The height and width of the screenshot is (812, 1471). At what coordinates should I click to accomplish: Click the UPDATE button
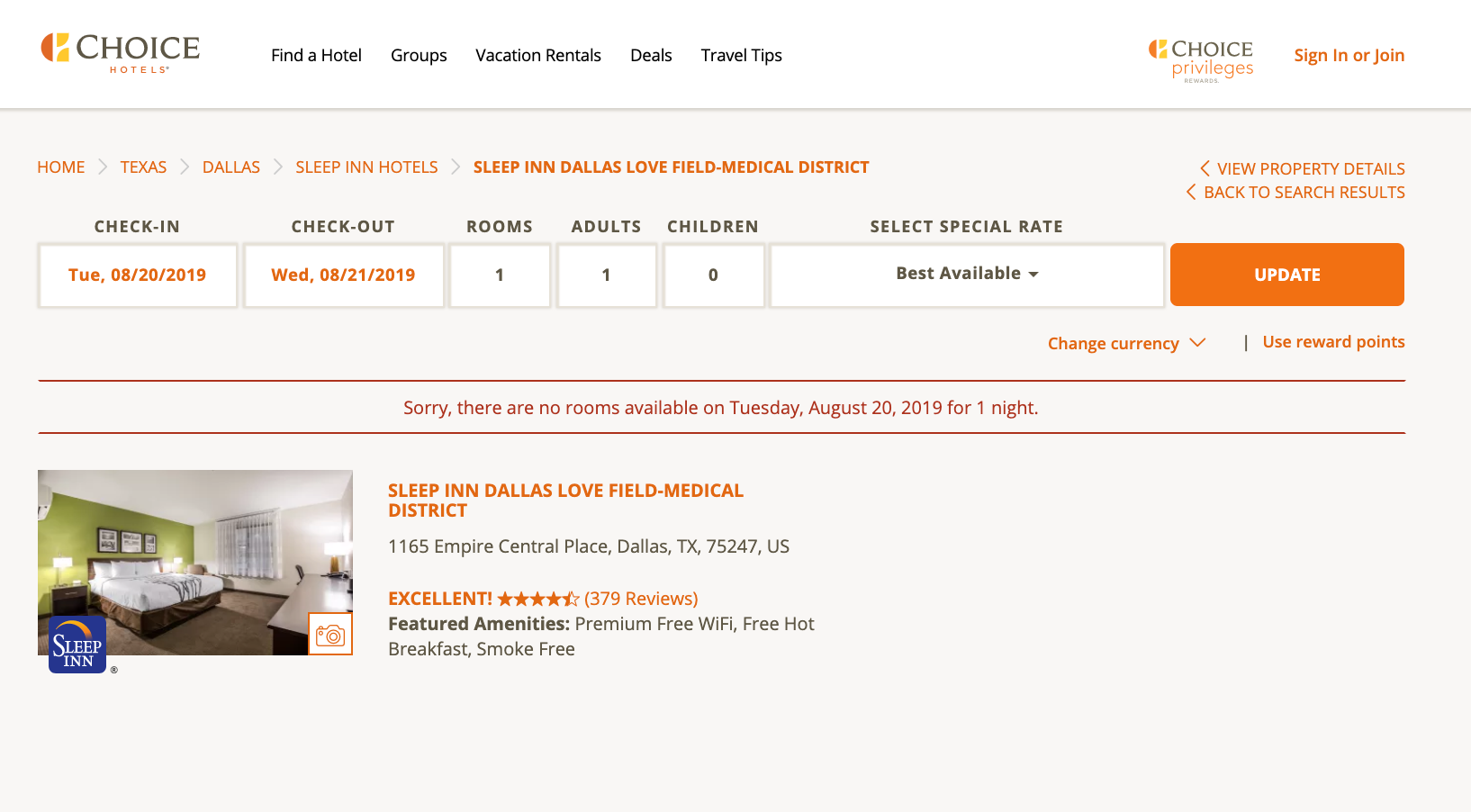click(x=1287, y=275)
